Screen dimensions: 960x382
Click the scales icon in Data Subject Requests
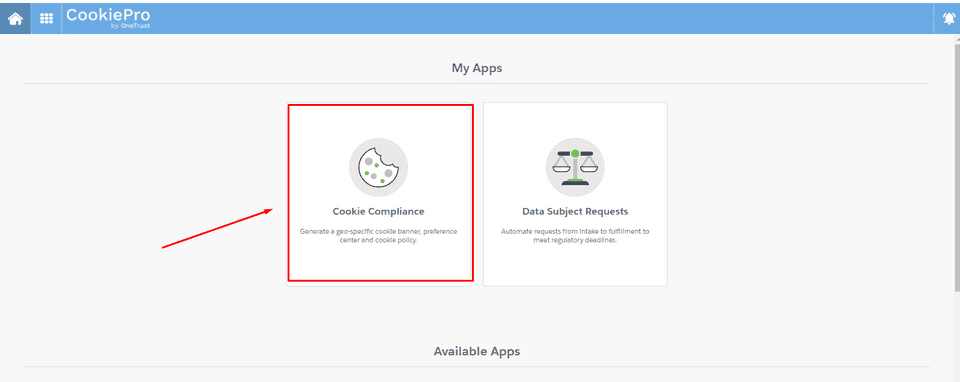tap(575, 167)
